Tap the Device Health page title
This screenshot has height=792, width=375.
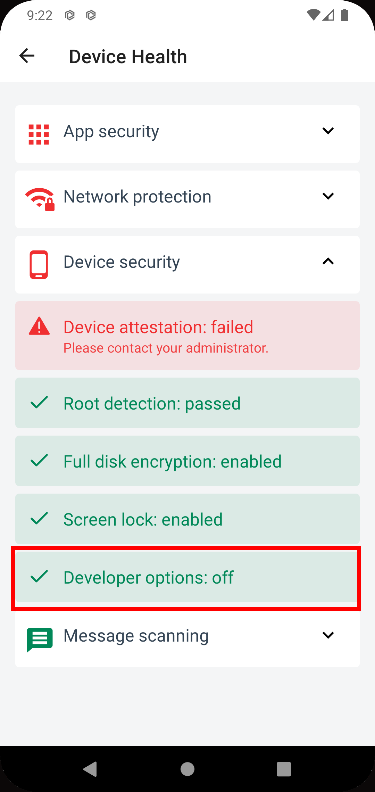click(x=128, y=56)
